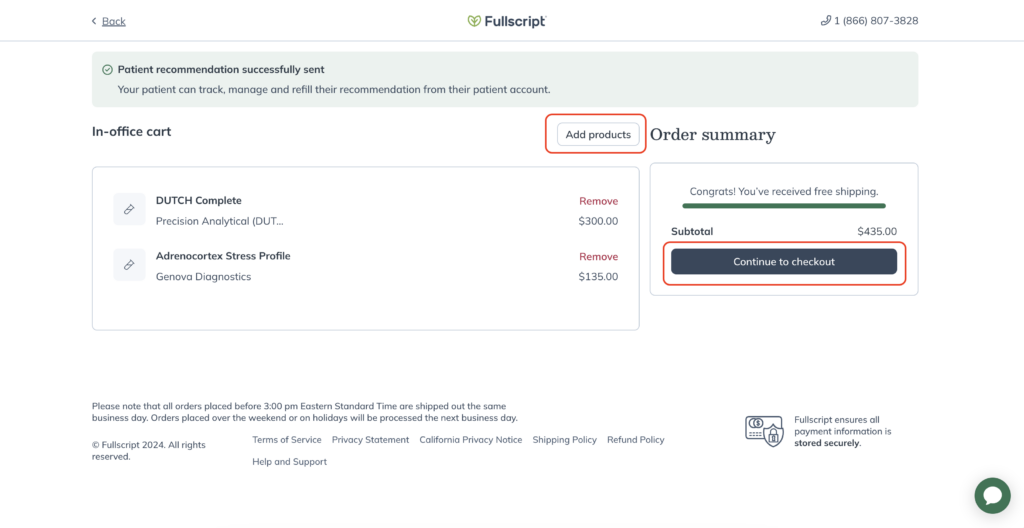Open the Privacy Statement link
This screenshot has height=528, width=1024.
click(370, 440)
